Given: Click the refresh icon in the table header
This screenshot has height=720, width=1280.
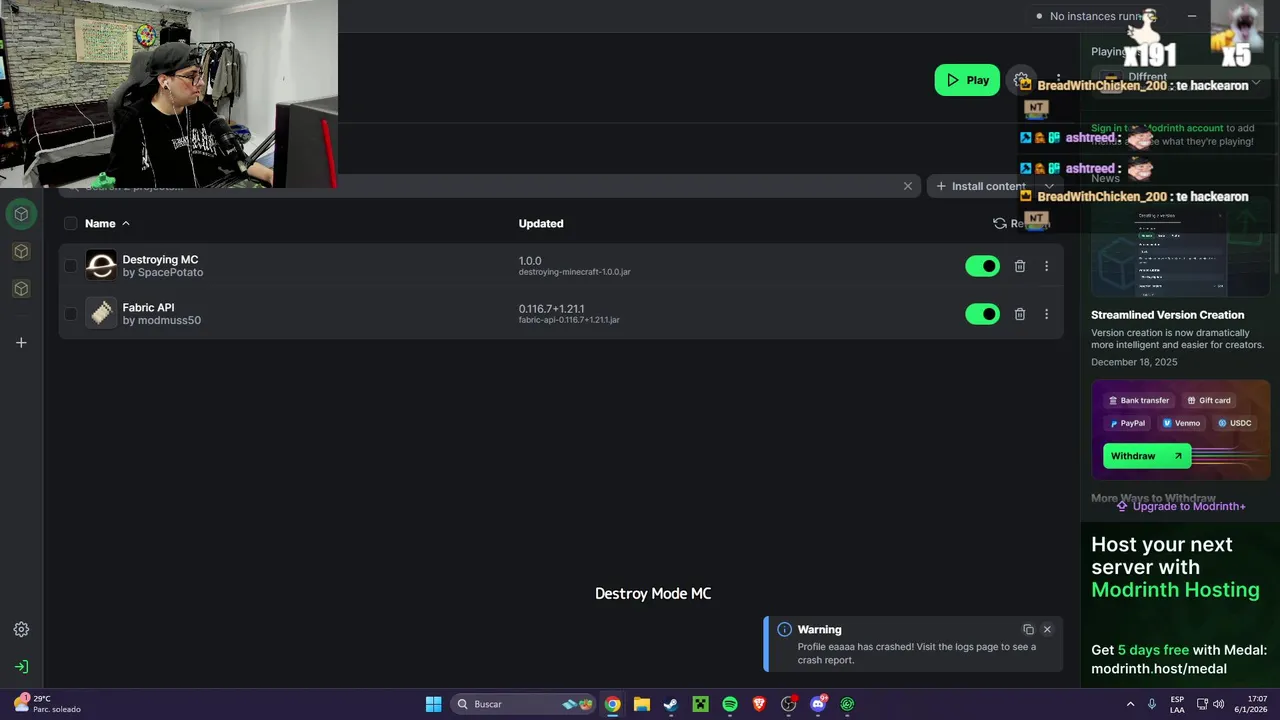Looking at the screenshot, I should point(1000,224).
